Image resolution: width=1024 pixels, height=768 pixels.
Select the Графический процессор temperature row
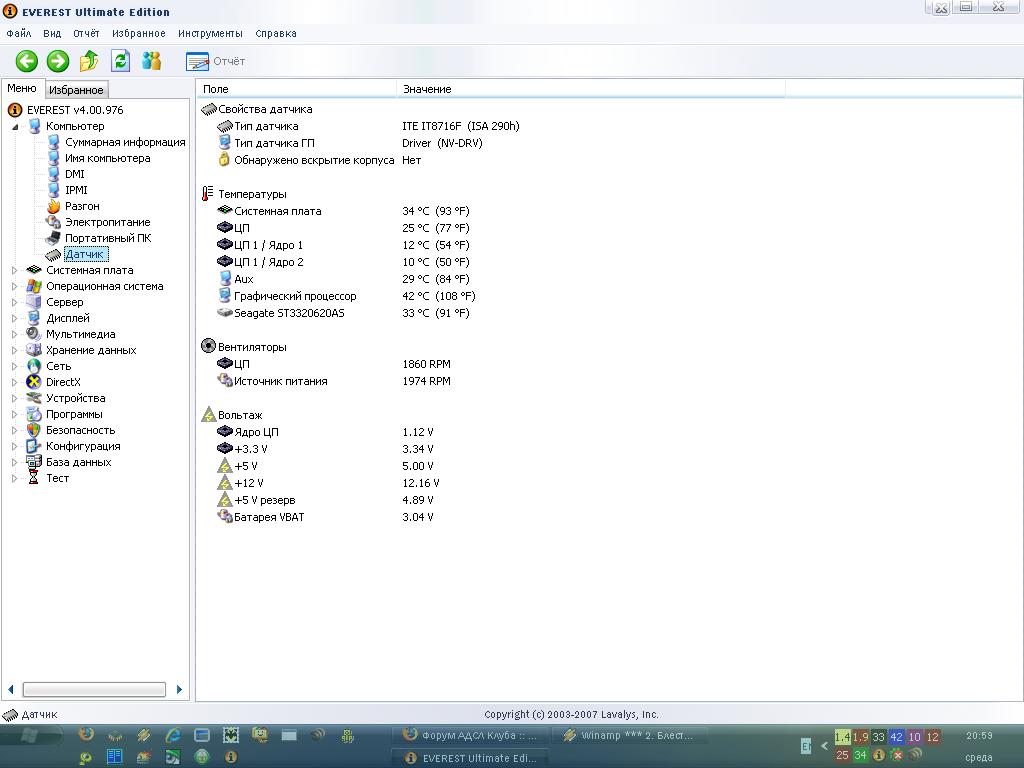tap(346, 296)
